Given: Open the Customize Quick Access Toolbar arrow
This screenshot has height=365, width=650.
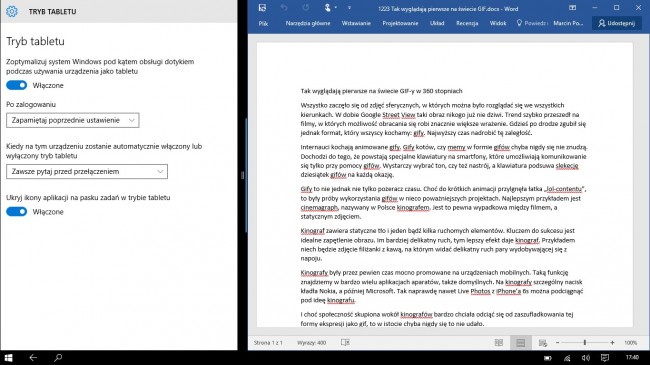Looking at the screenshot, I should point(349,8).
